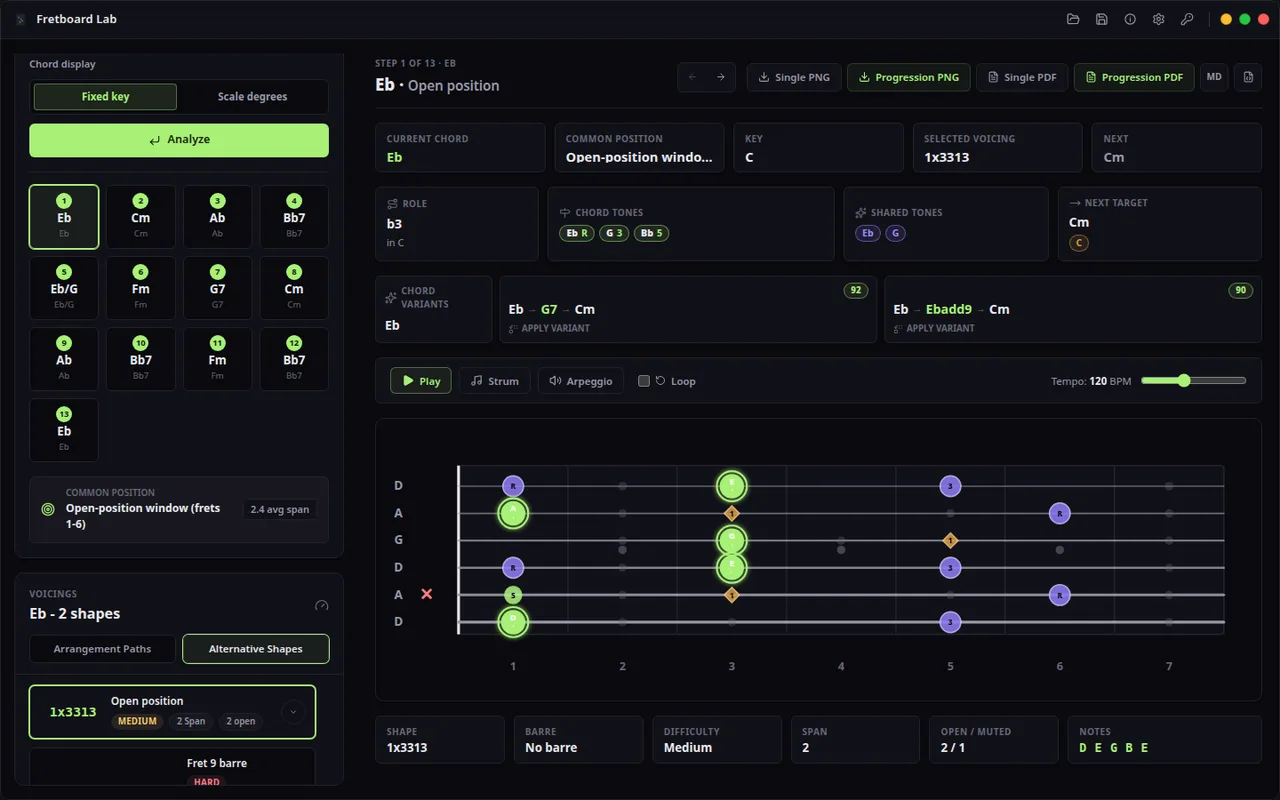Click the gauge icon beside Voicings header
Viewport: 1280px width, 800px height.
point(321,606)
